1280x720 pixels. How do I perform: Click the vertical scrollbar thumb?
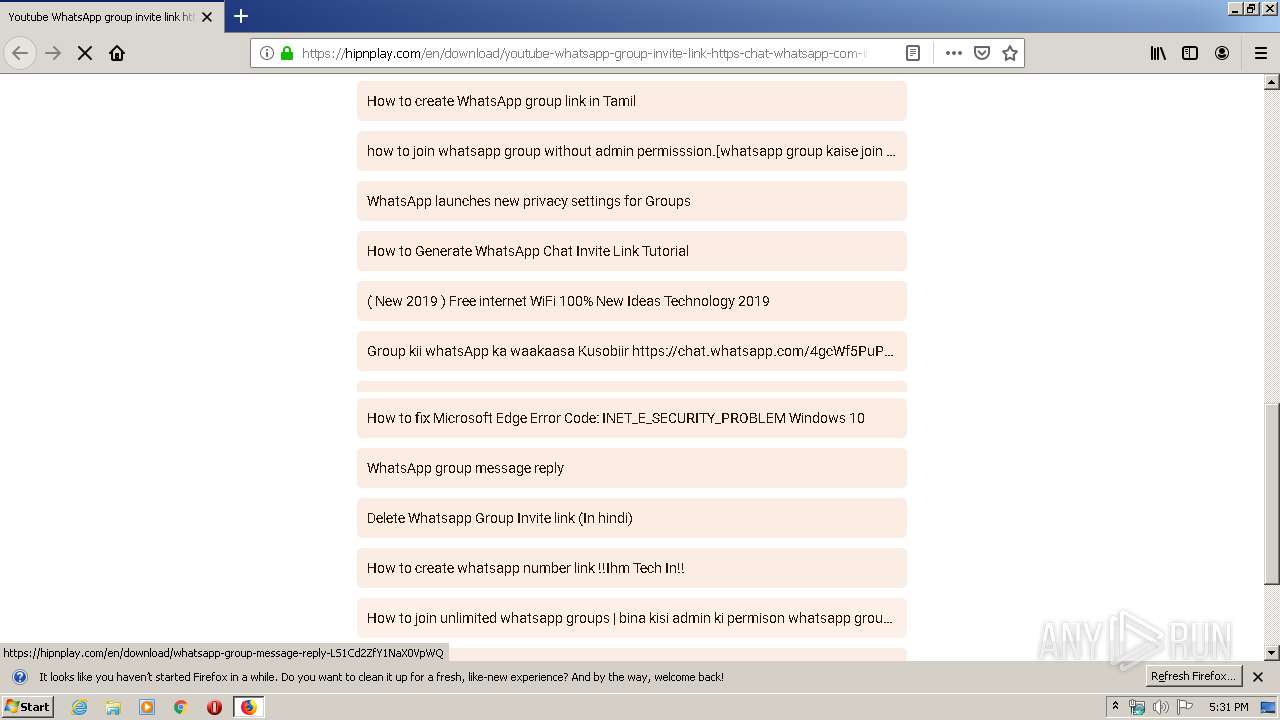(x=1272, y=493)
